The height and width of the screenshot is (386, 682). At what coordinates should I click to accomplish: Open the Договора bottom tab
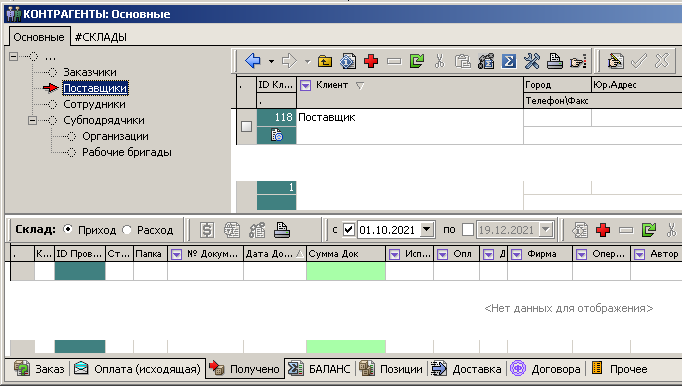coord(545,369)
